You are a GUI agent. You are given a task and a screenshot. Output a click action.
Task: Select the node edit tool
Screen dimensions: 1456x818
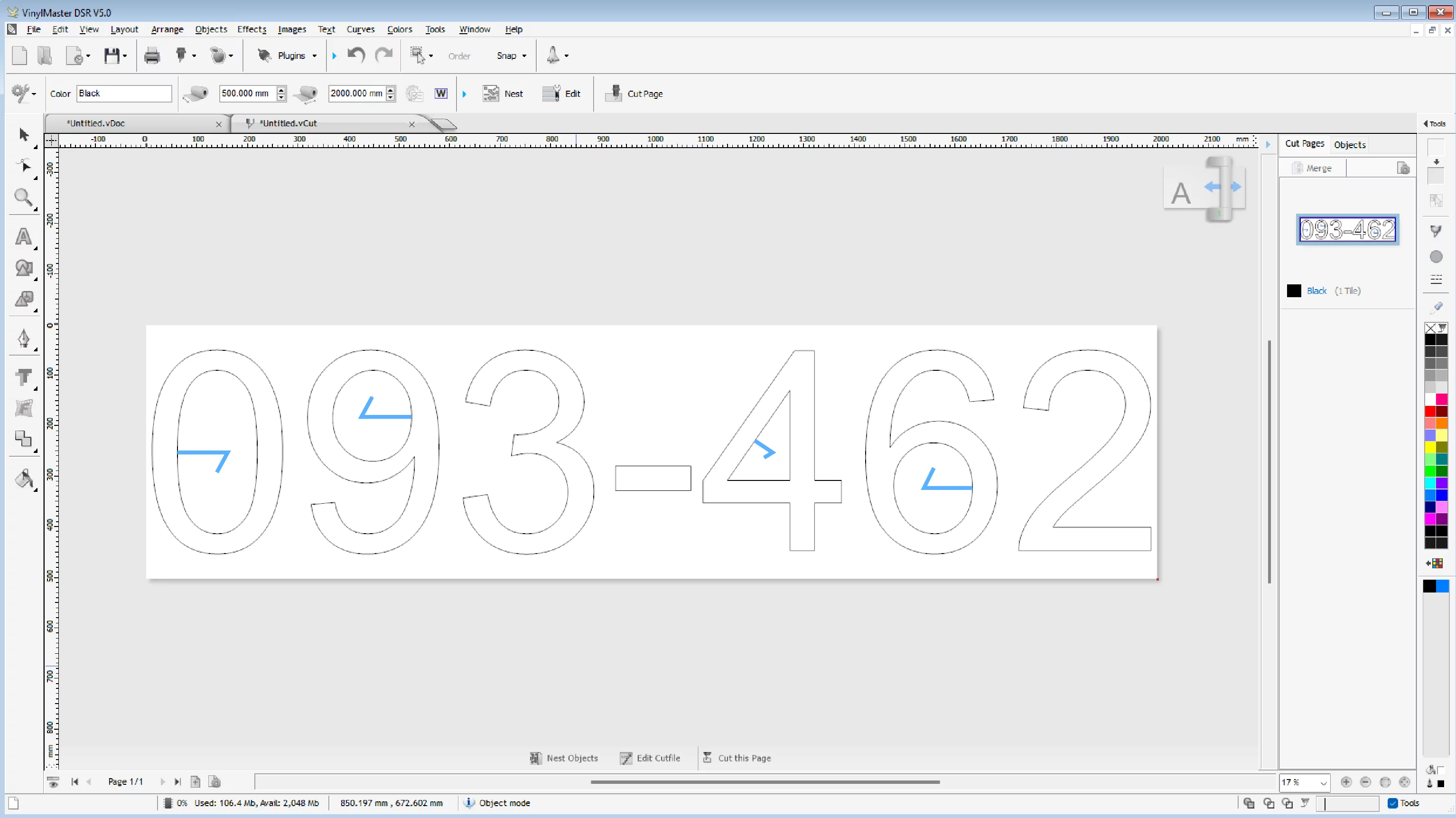[24, 166]
